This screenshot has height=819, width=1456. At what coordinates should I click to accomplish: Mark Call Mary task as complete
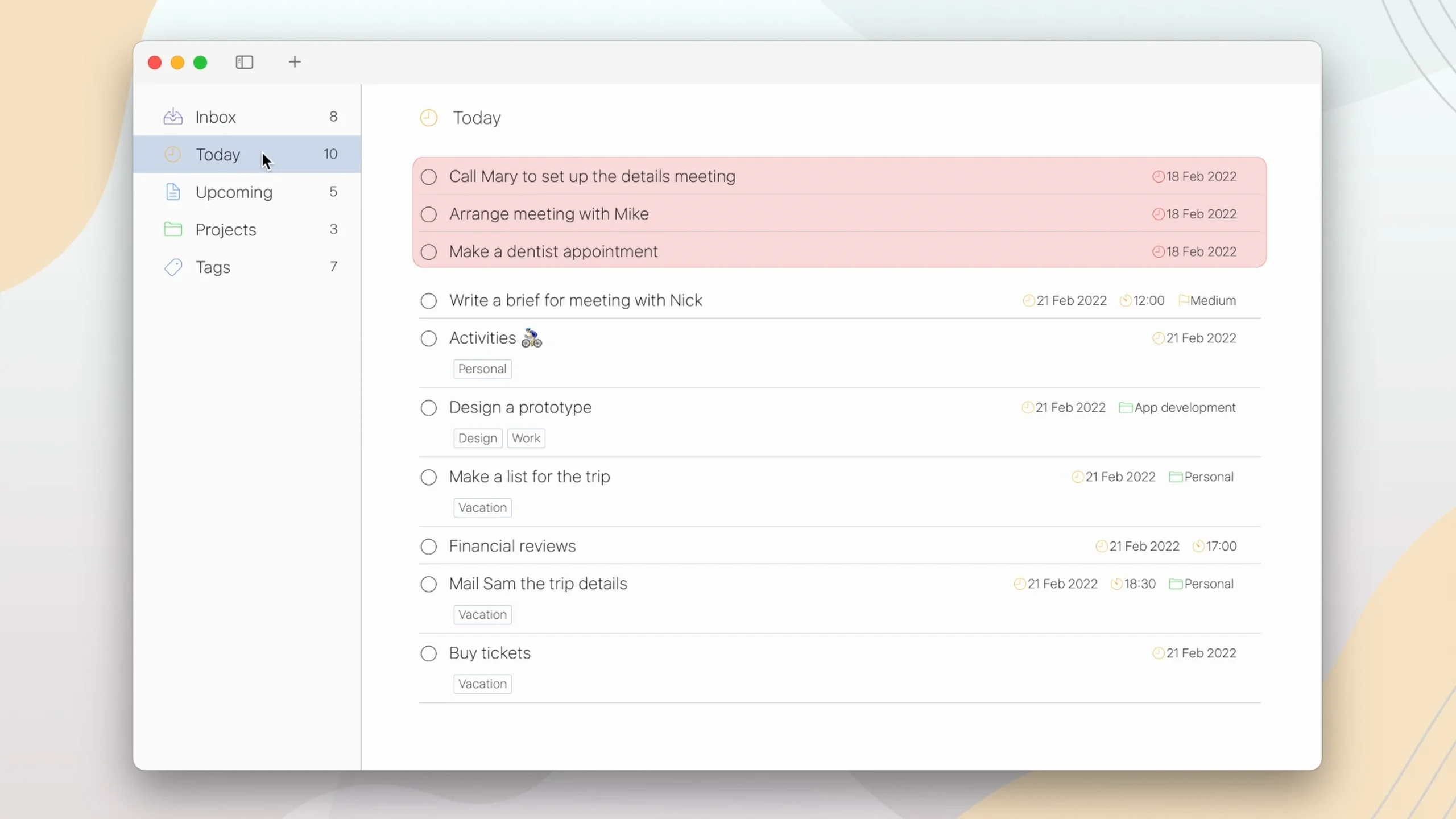coord(429,177)
